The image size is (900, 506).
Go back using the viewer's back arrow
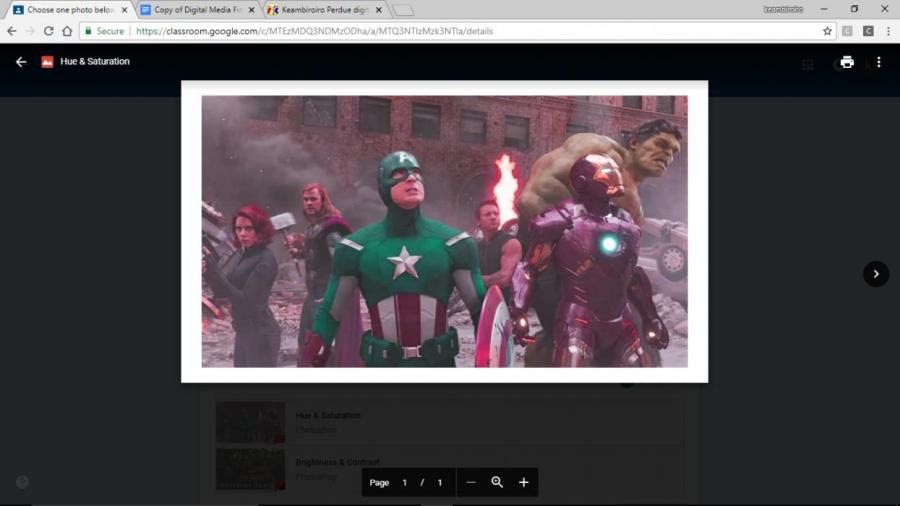click(21, 62)
